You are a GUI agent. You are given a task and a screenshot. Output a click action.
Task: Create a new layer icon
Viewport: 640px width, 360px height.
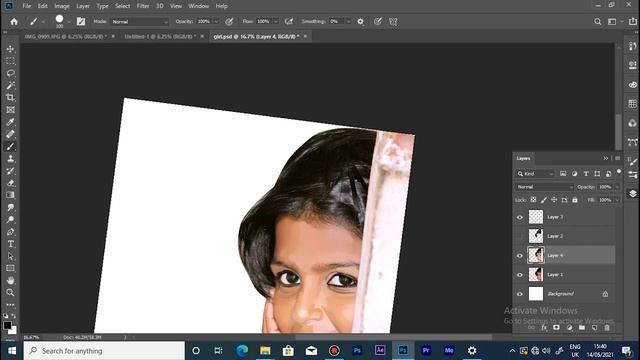(594, 327)
